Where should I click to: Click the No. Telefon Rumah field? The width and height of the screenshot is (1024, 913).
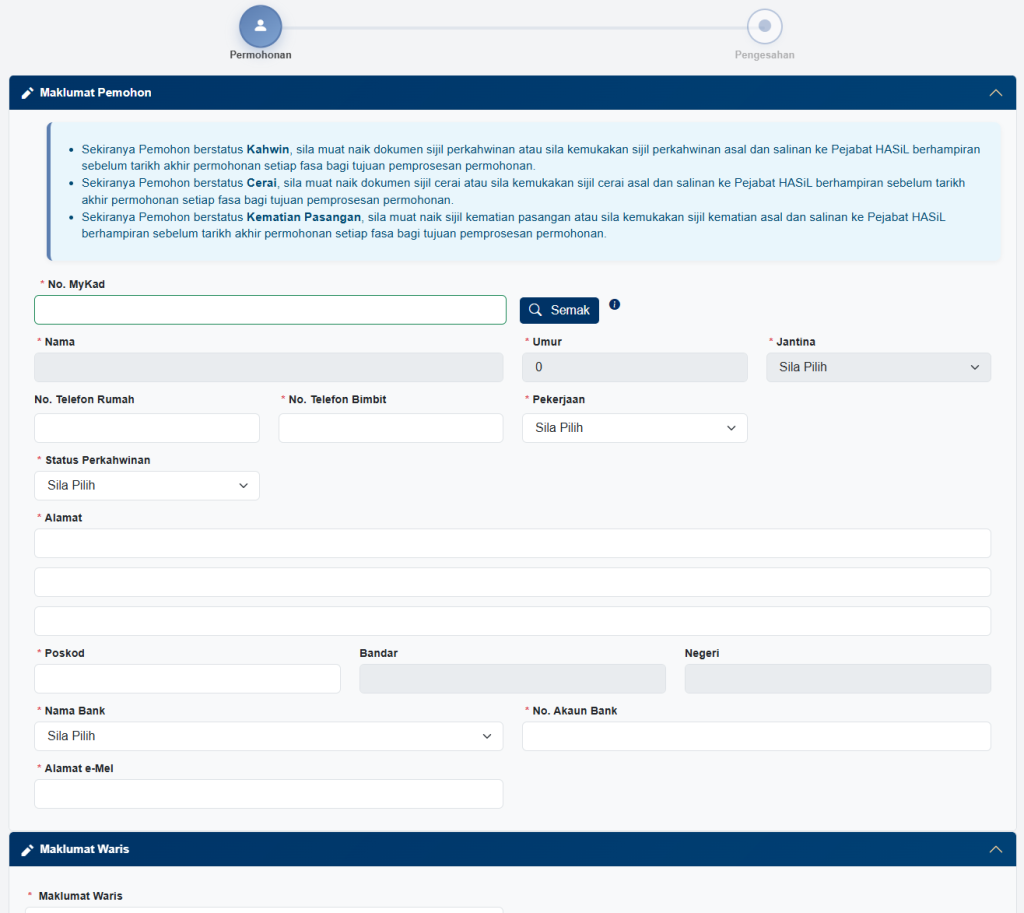point(146,428)
